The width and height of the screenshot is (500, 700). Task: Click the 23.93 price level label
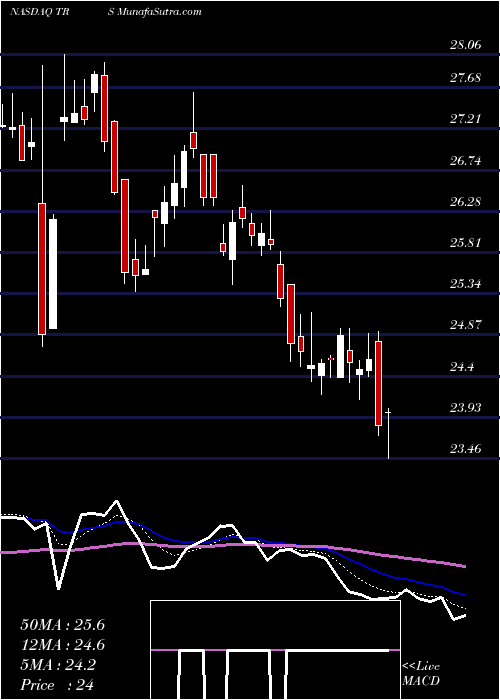[466, 408]
